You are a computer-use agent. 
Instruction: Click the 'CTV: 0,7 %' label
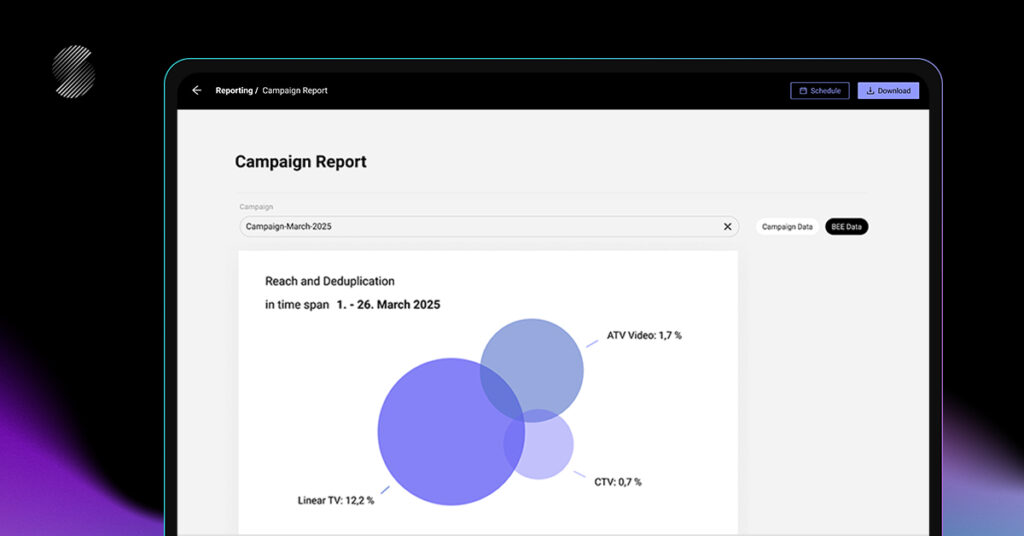[x=618, y=482]
